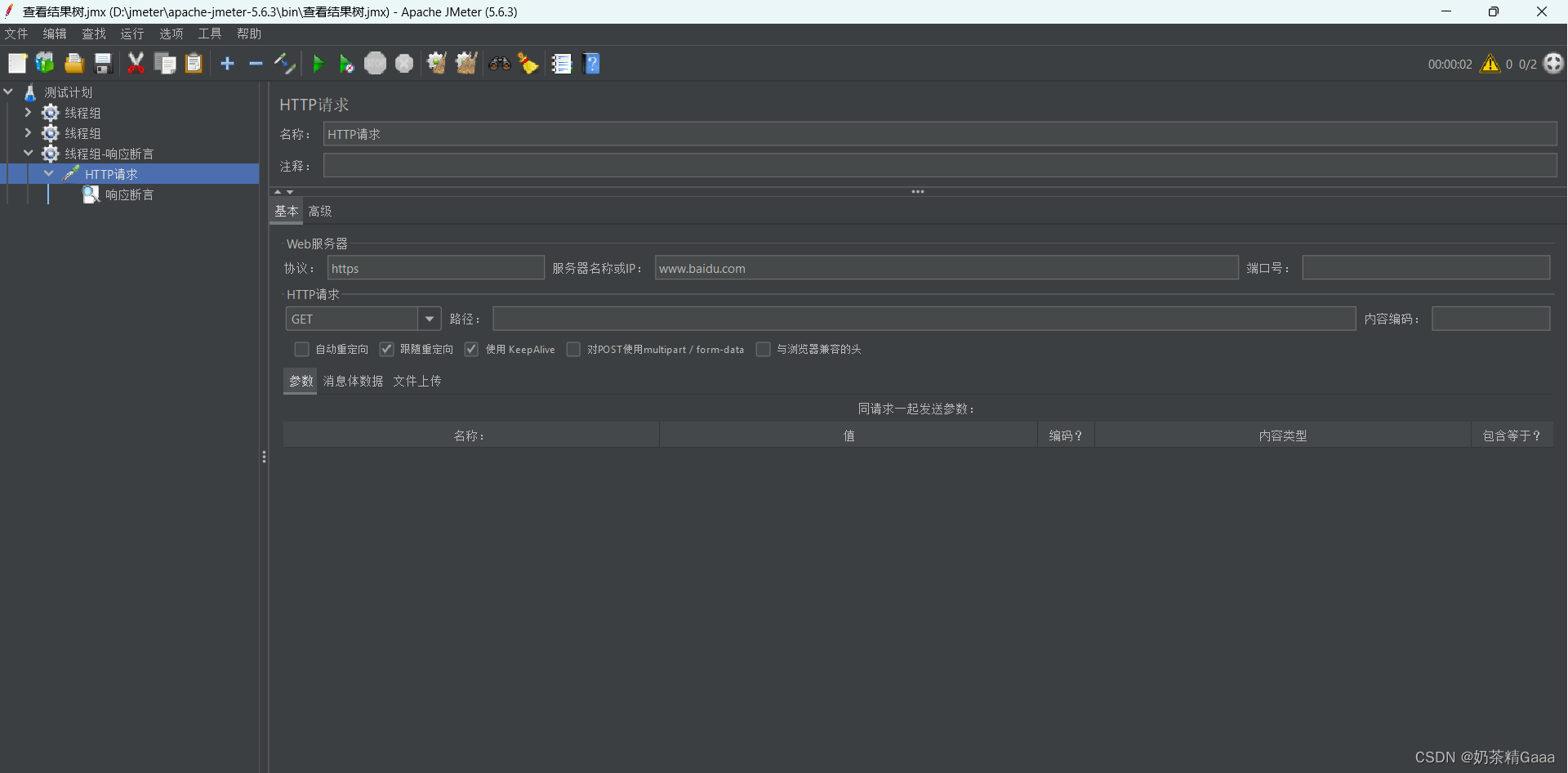Open the GET method dropdown
This screenshot has width=1568, height=773.
pyautogui.click(x=429, y=319)
